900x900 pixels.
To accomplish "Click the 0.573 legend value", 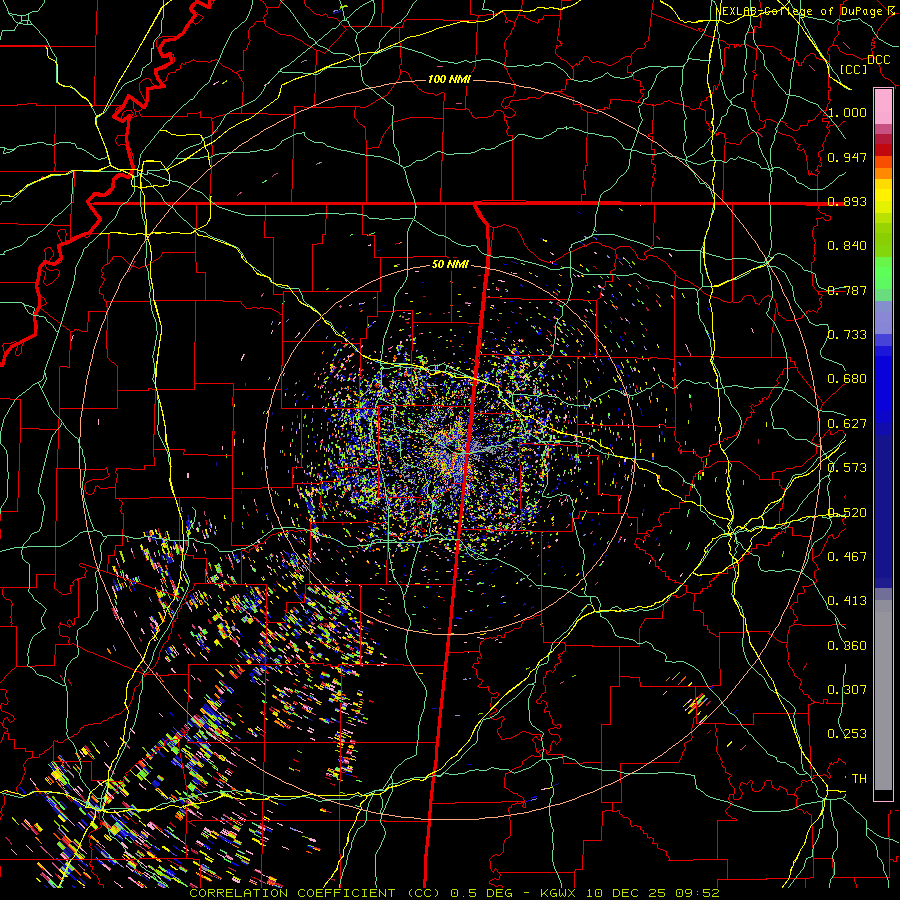I will coord(847,468).
